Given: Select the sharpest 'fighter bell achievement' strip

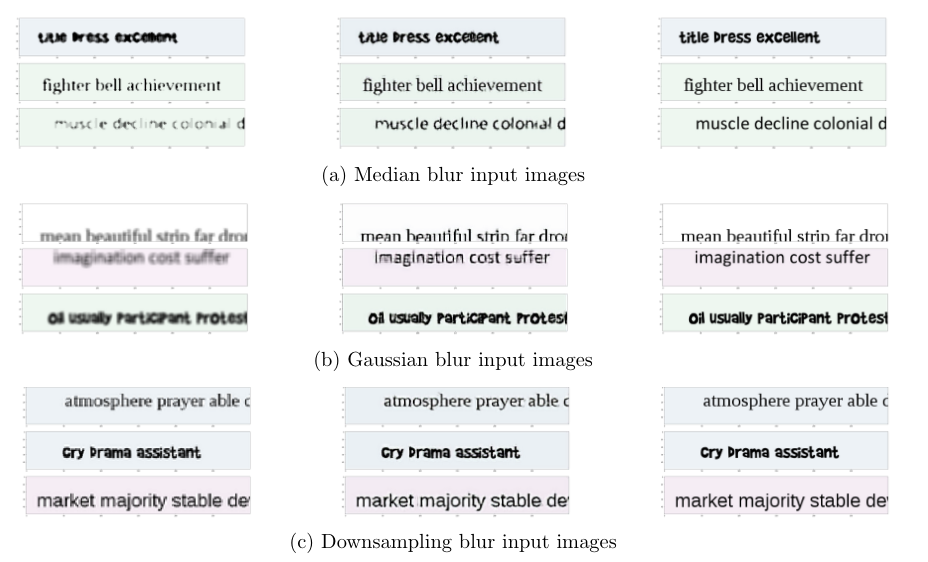Looking at the screenshot, I should click(773, 82).
